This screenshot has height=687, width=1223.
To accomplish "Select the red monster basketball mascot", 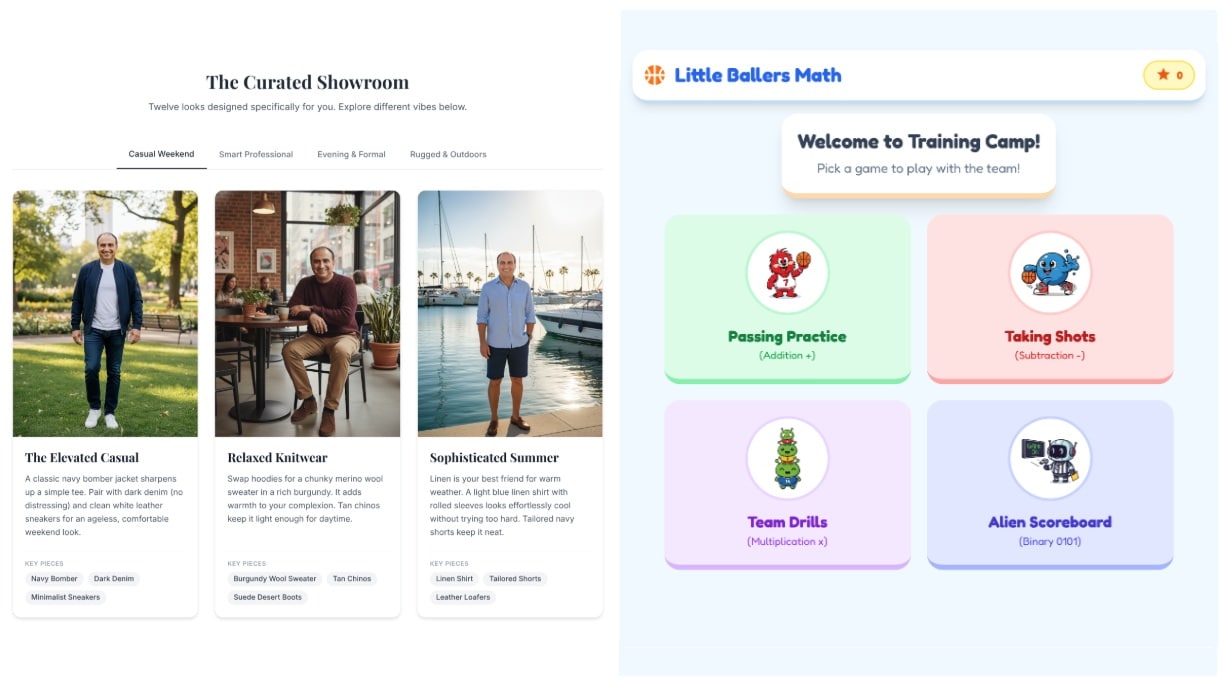I will tap(788, 273).
